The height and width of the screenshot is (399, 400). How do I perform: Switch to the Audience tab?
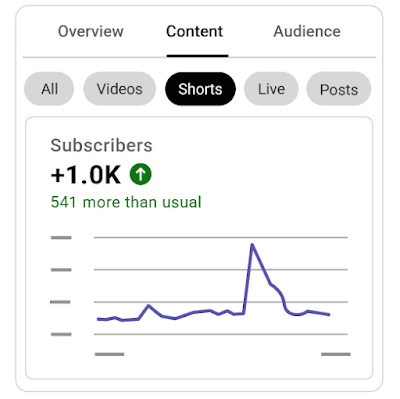307,32
